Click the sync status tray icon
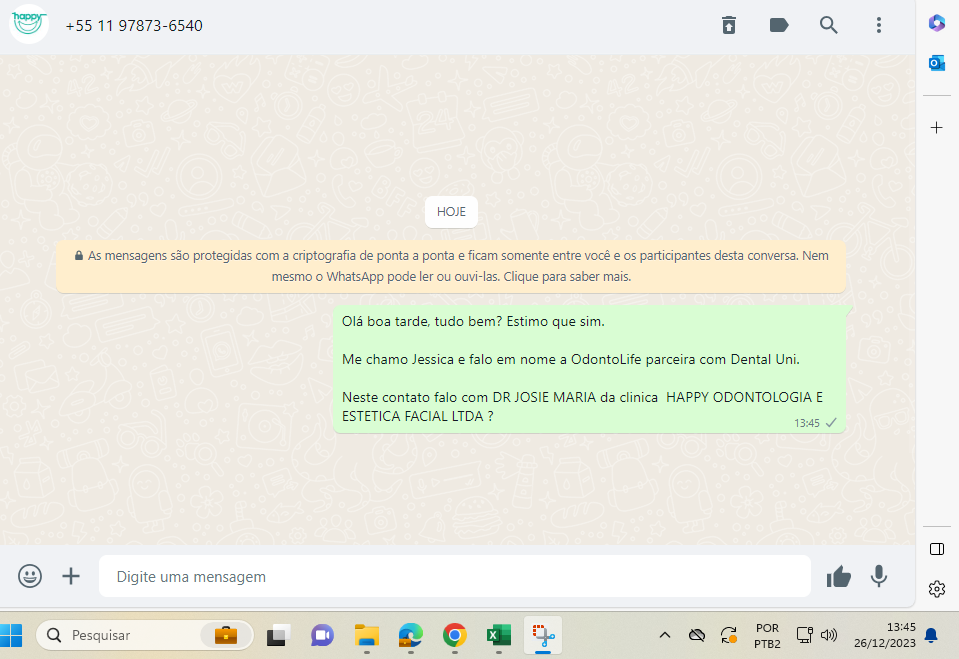 pos(728,635)
